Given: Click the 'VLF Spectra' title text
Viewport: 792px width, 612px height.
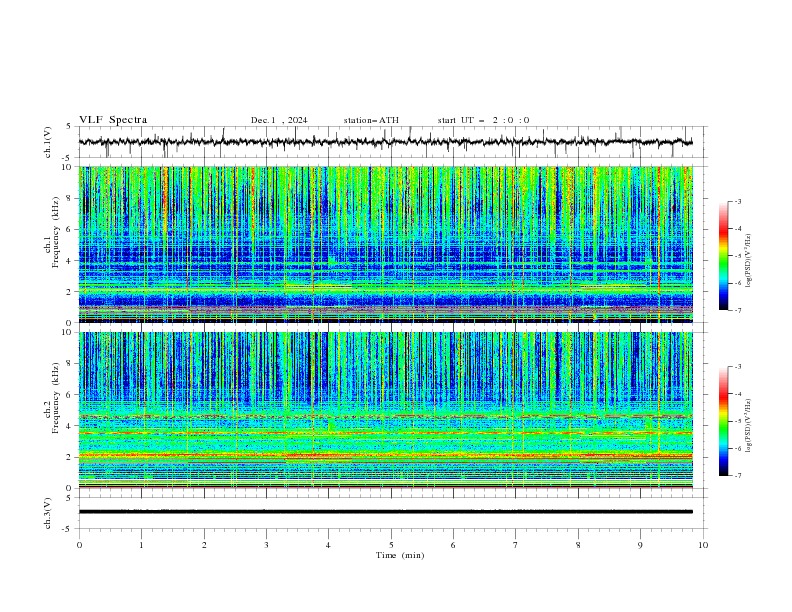Looking at the screenshot, I should [x=113, y=120].
